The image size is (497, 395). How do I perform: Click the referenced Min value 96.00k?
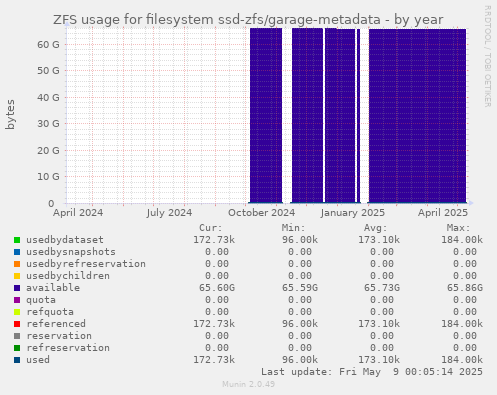[300, 324]
